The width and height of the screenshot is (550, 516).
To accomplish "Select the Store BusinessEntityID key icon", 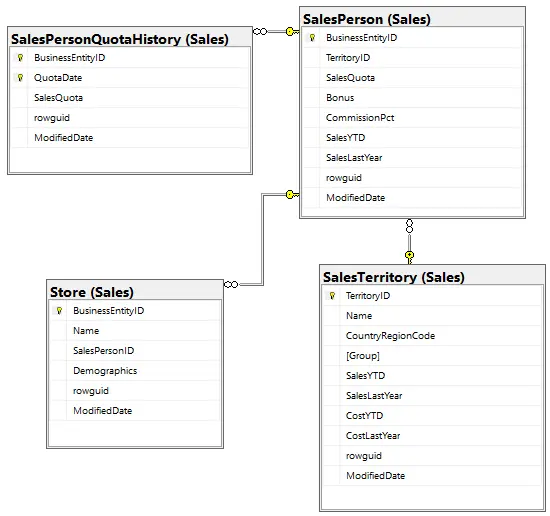I will coord(59,310).
